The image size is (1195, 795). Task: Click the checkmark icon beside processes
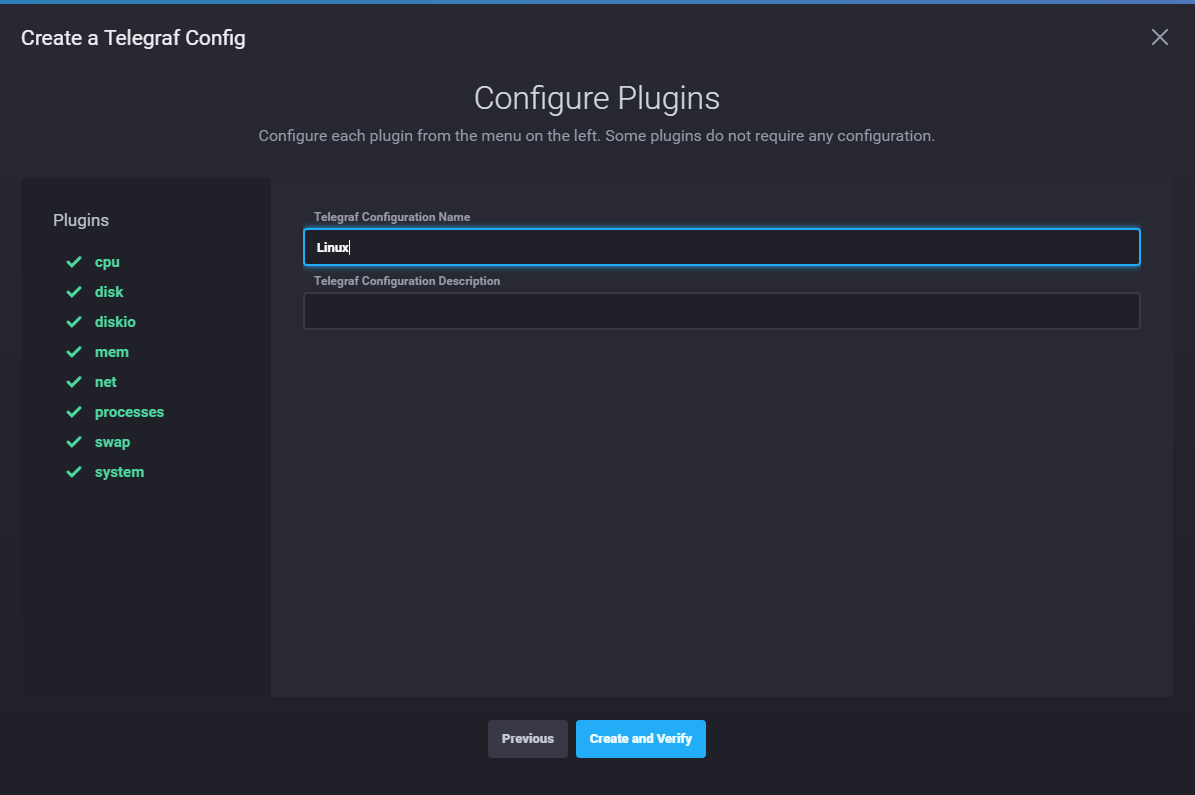pyautogui.click(x=74, y=412)
